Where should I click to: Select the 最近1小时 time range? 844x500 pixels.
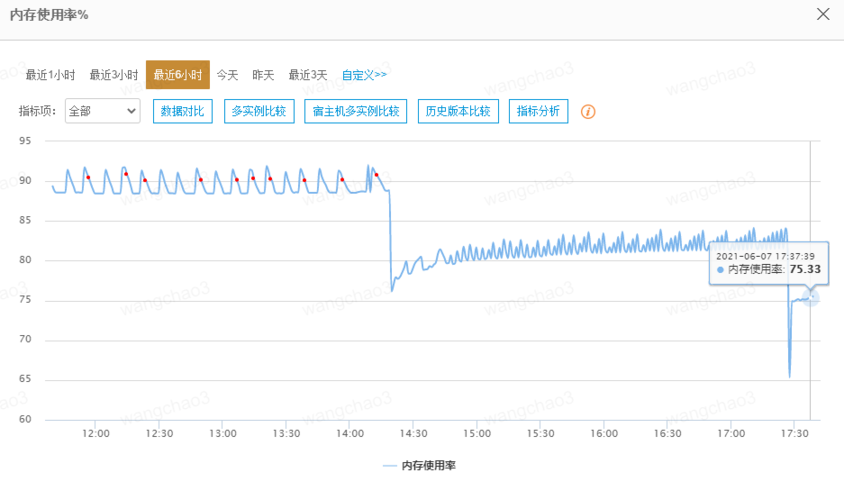tap(51, 75)
